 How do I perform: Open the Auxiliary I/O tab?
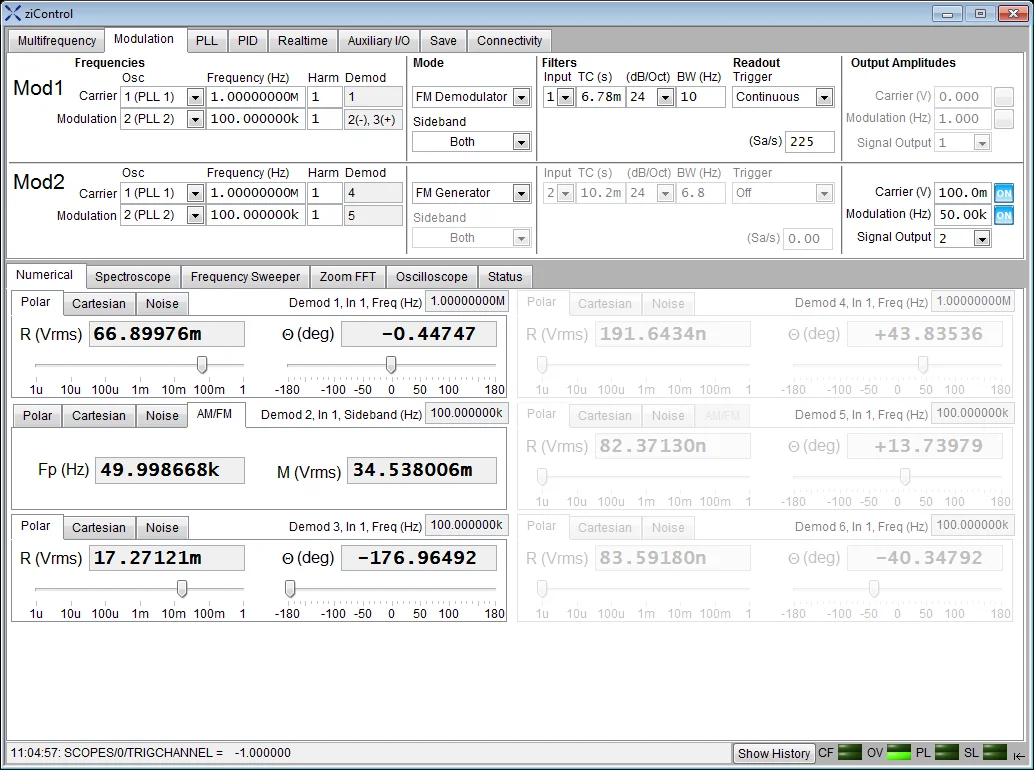379,41
